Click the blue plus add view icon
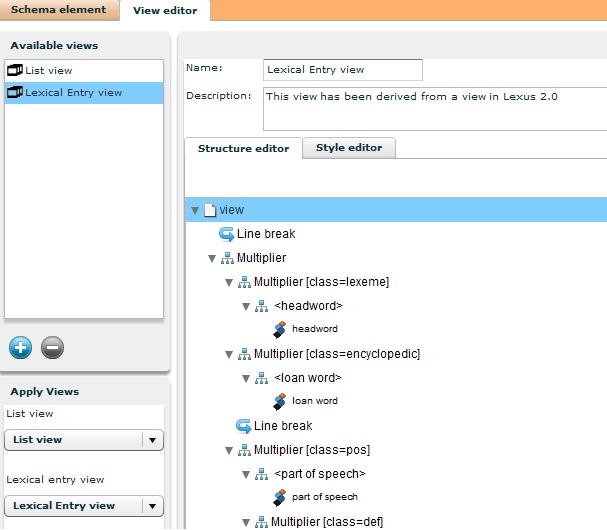The height and width of the screenshot is (530, 607). 21,347
